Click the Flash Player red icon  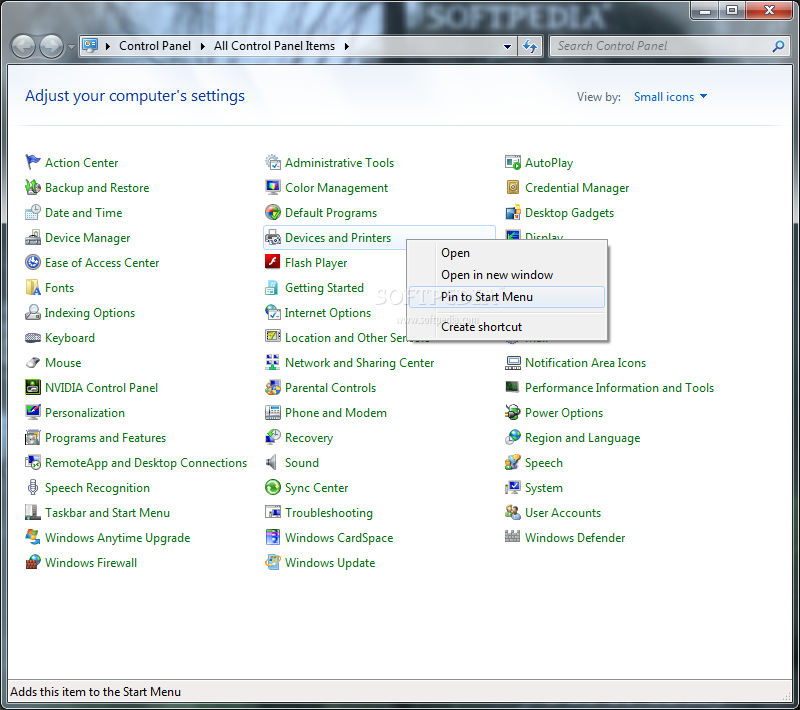click(x=272, y=262)
